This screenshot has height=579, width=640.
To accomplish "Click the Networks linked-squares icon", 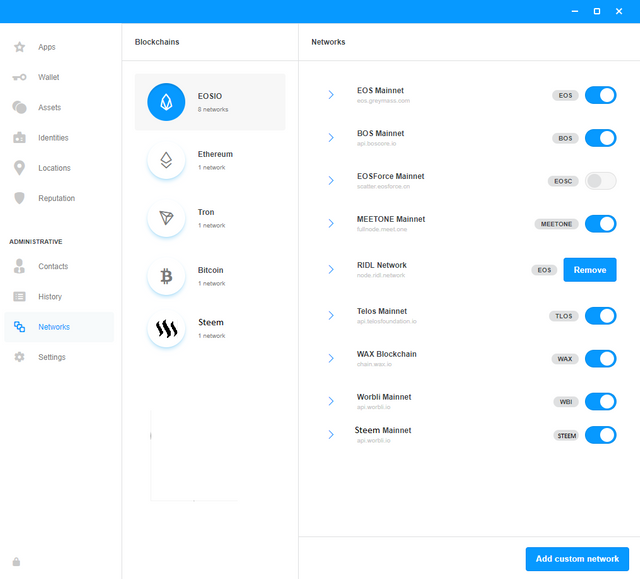I will pyautogui.click(x=19, y=327).
